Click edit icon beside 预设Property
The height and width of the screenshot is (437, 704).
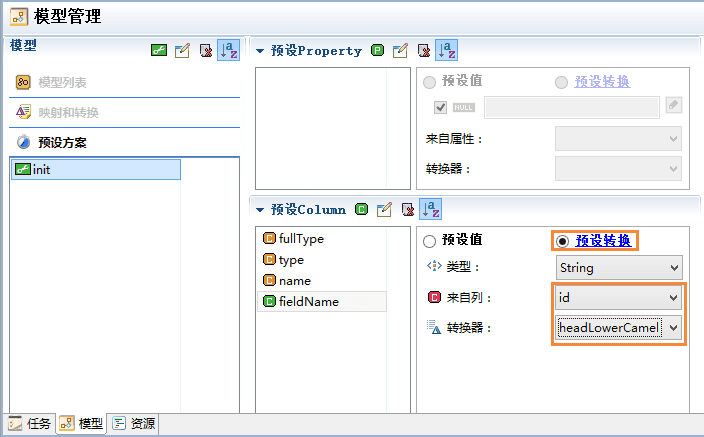click(x=400, y=50)
